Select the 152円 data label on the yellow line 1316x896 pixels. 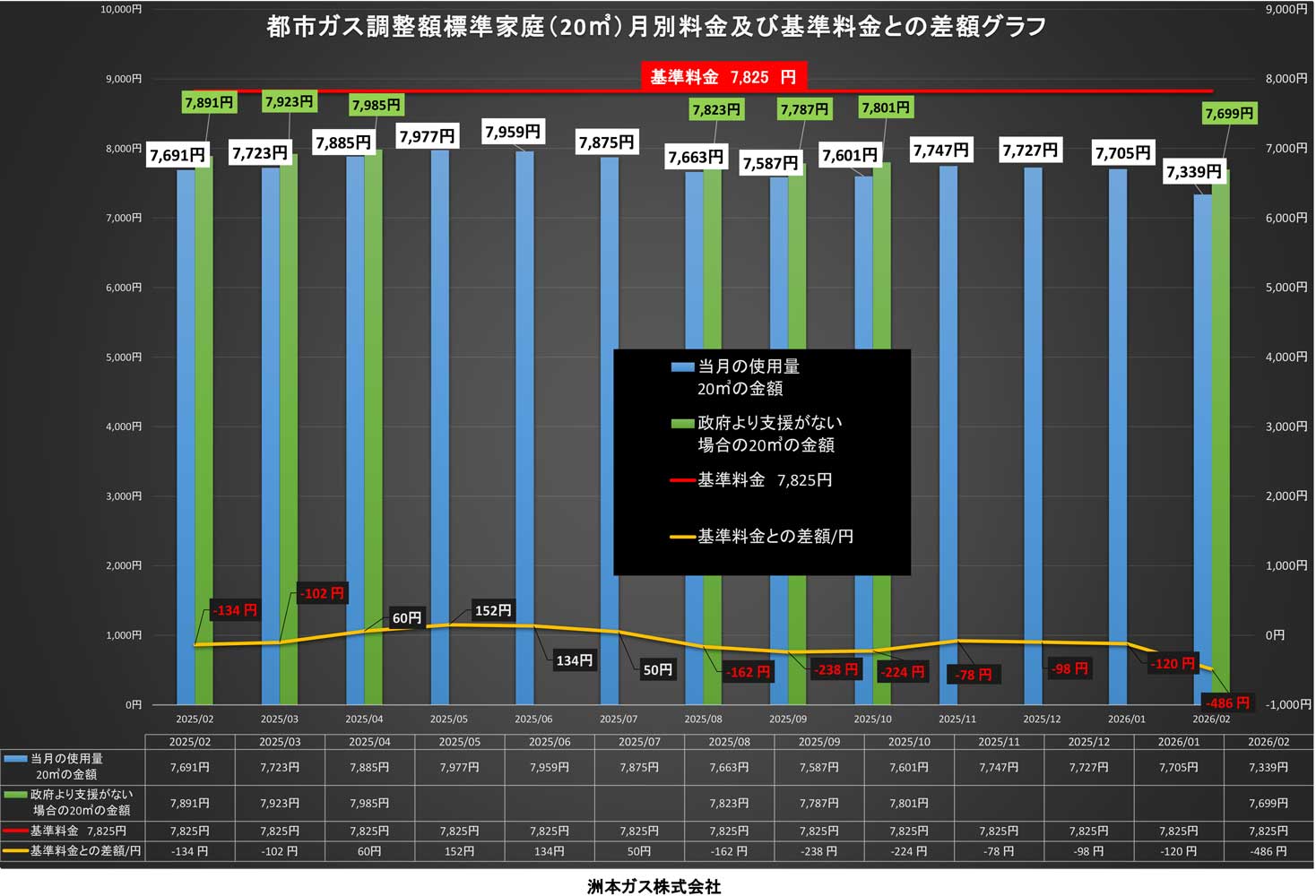pyautogui.click(x=492, y=610)
